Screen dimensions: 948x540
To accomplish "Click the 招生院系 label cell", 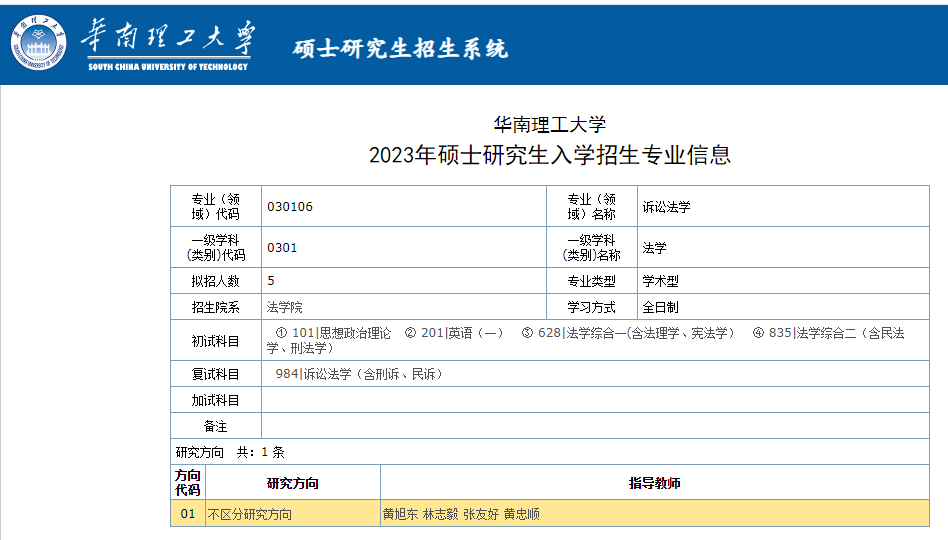I will 216,307.
